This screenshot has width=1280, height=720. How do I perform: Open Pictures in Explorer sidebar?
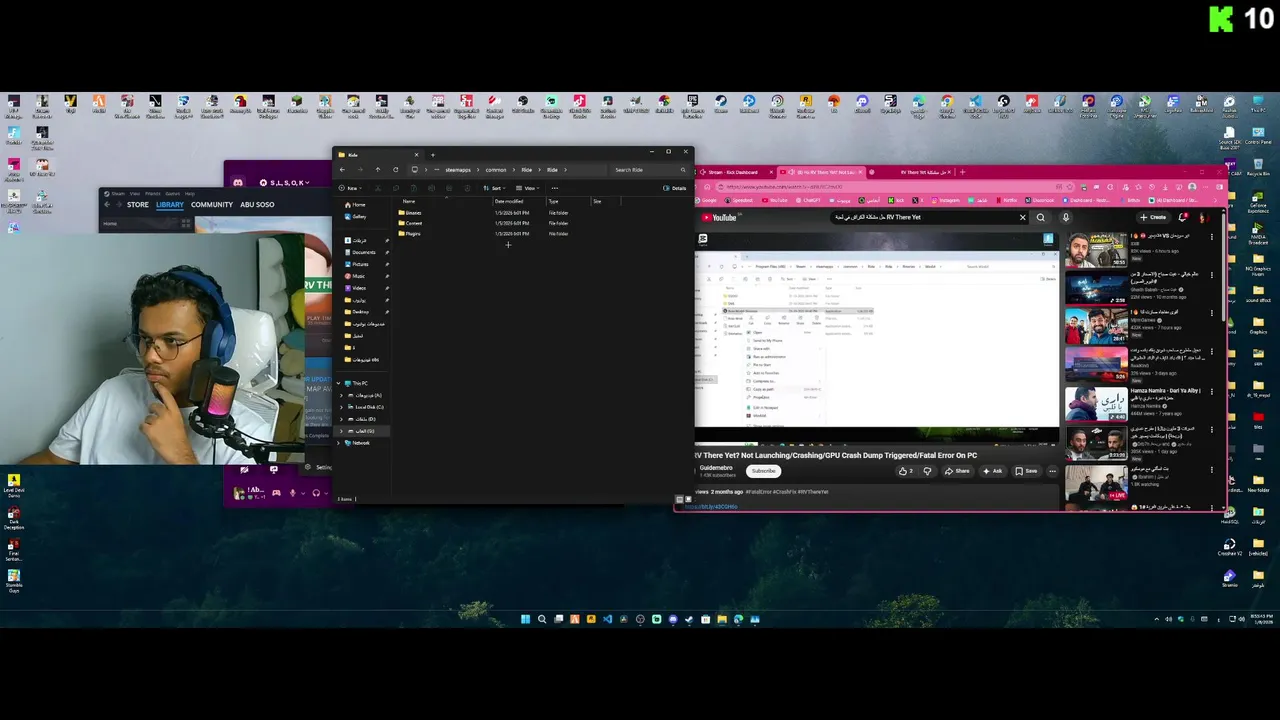(x=355, y=264)
